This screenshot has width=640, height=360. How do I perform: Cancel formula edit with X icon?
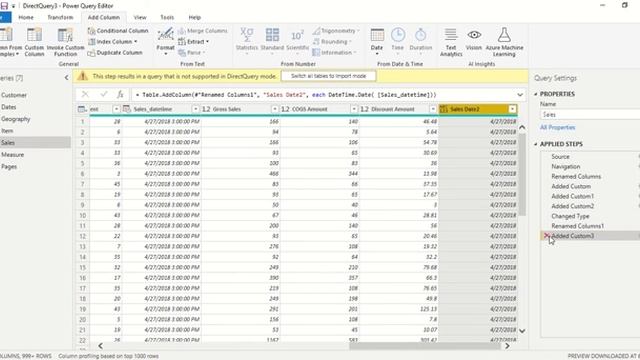pyautogui.click(x=85, y=94)
